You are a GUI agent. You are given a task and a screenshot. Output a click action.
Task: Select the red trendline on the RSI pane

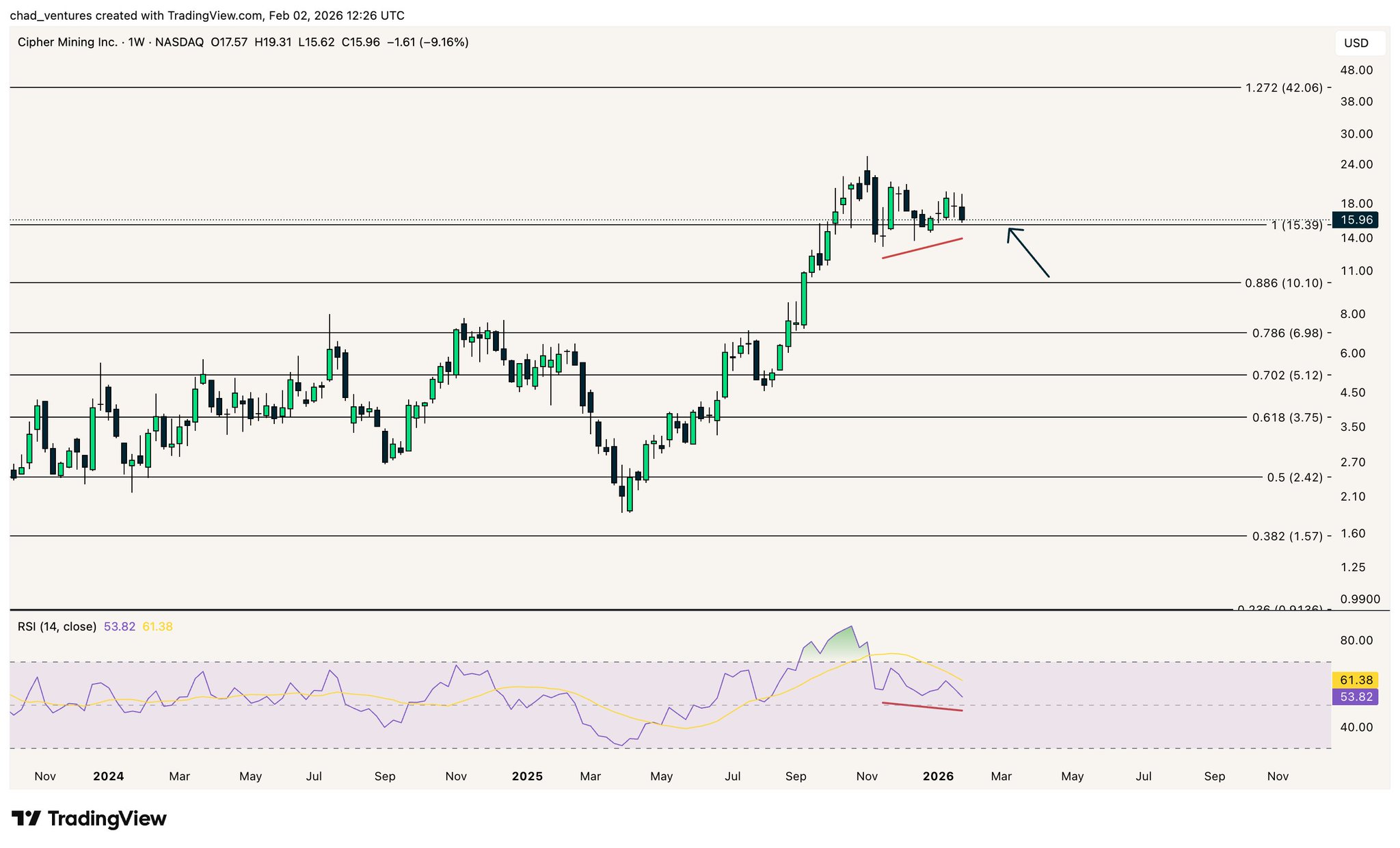(x=922, y=706)
